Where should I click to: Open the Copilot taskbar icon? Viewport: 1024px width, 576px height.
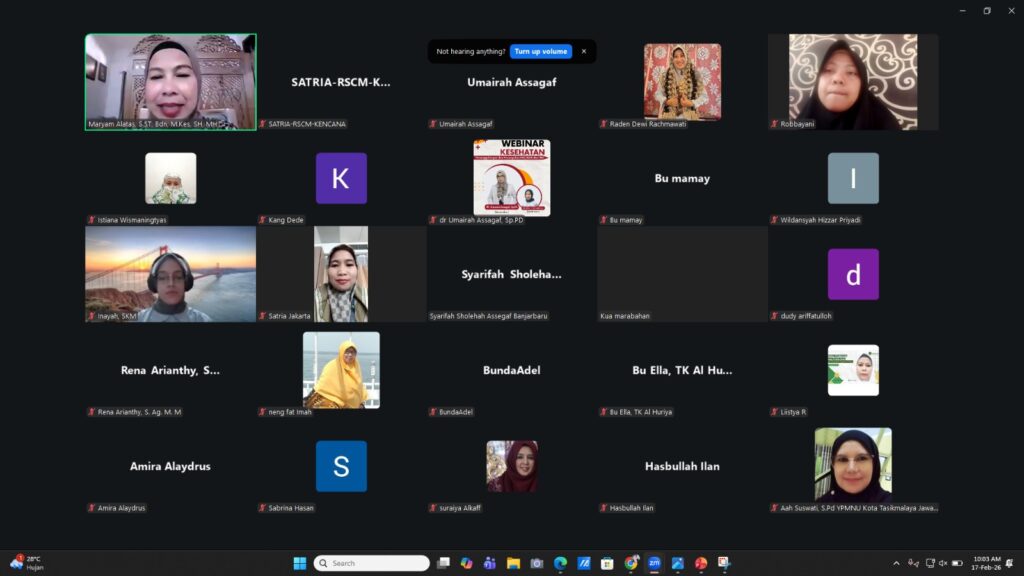click(x=466, y=563)
